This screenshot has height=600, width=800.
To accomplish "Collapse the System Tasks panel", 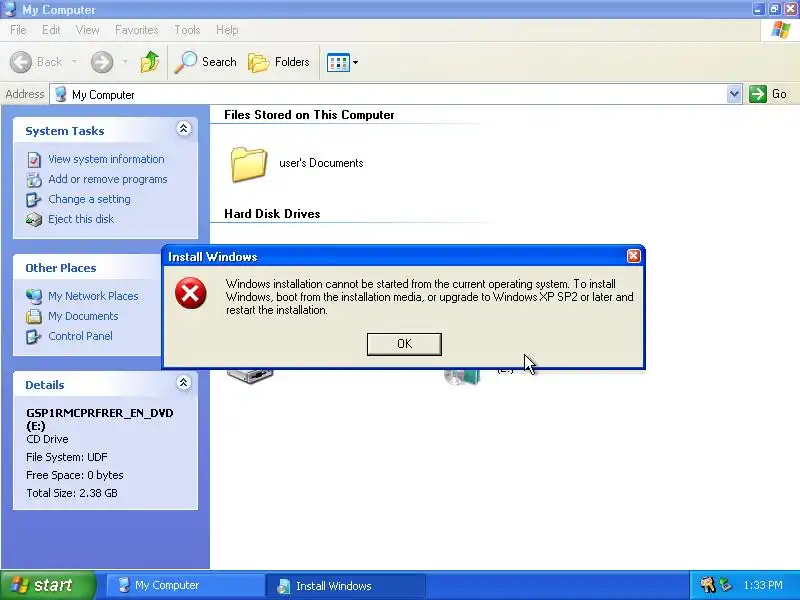I will [x=184, y=129].
